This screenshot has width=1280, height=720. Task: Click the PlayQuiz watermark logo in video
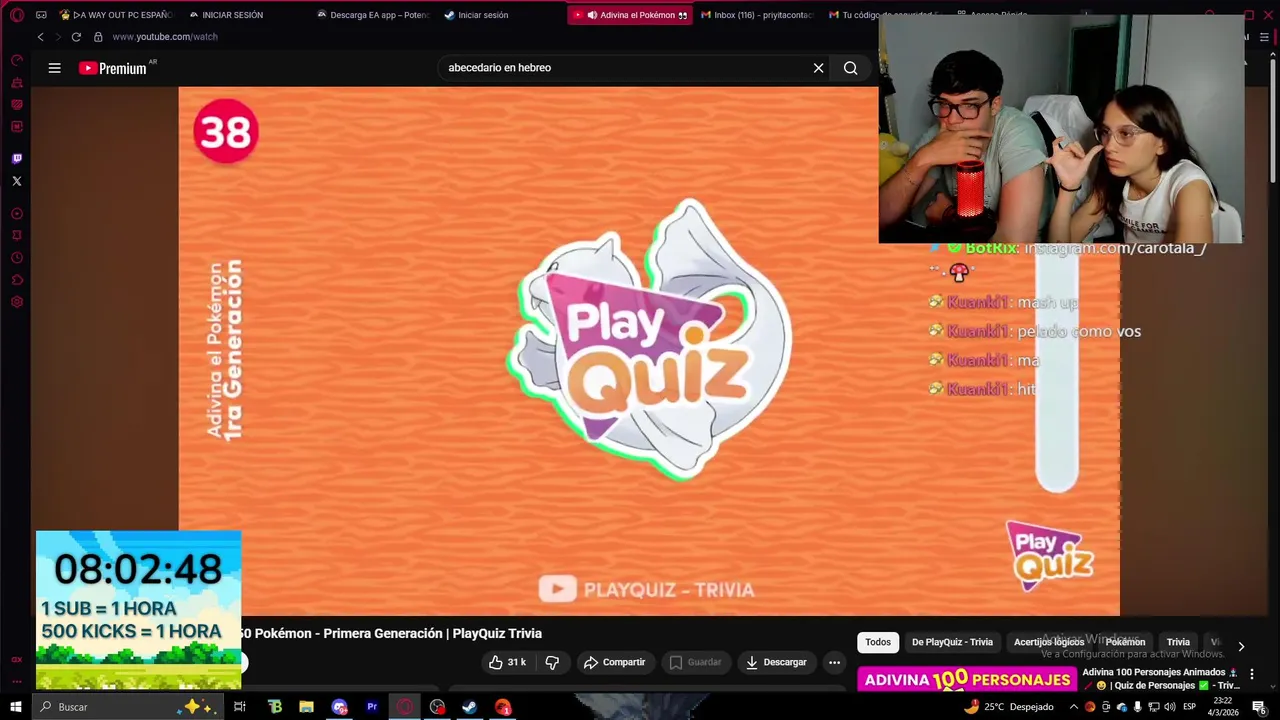pyautogui.click(x=1049, y=555)
